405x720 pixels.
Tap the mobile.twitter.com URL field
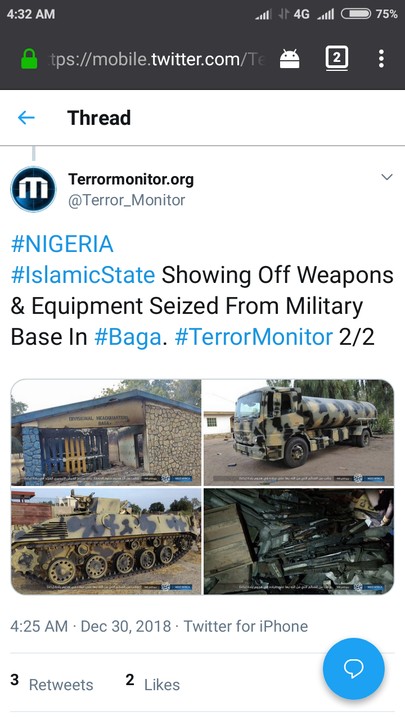coord(157,59)
